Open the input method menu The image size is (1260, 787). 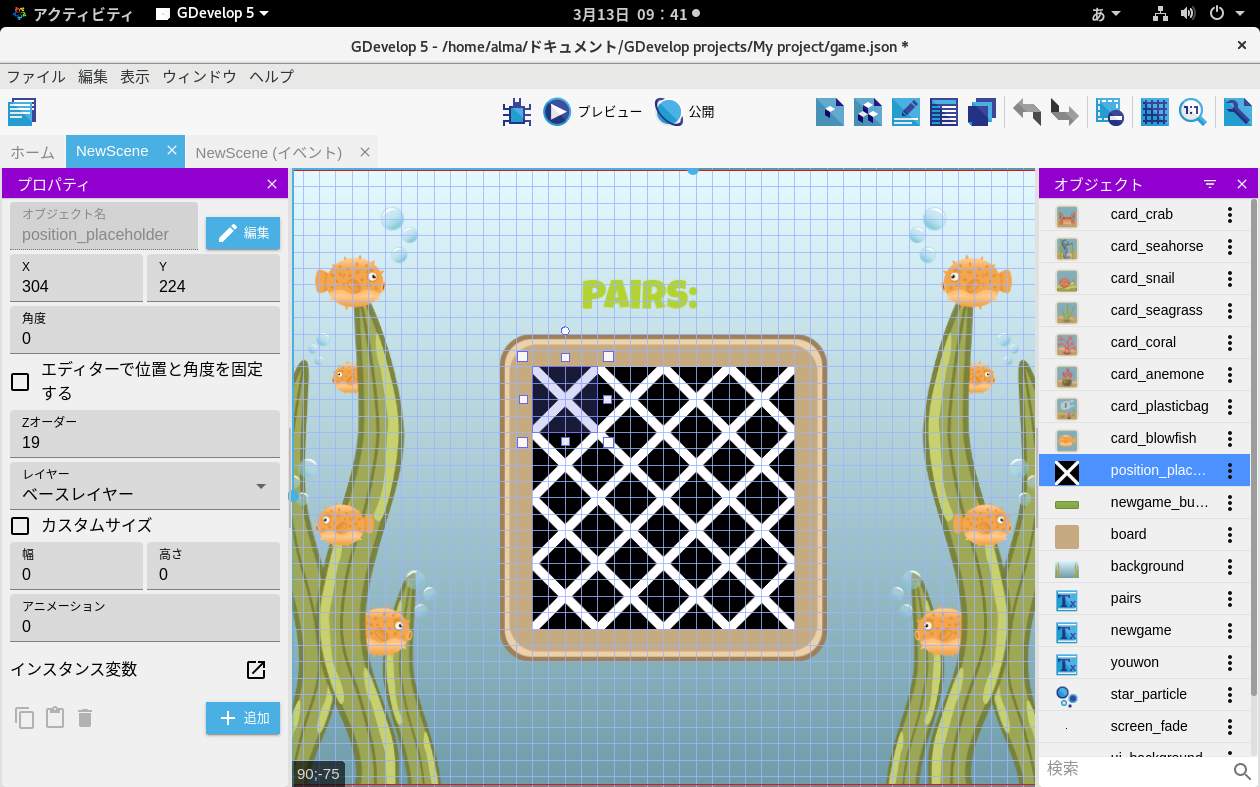(x=1105, y=14)
